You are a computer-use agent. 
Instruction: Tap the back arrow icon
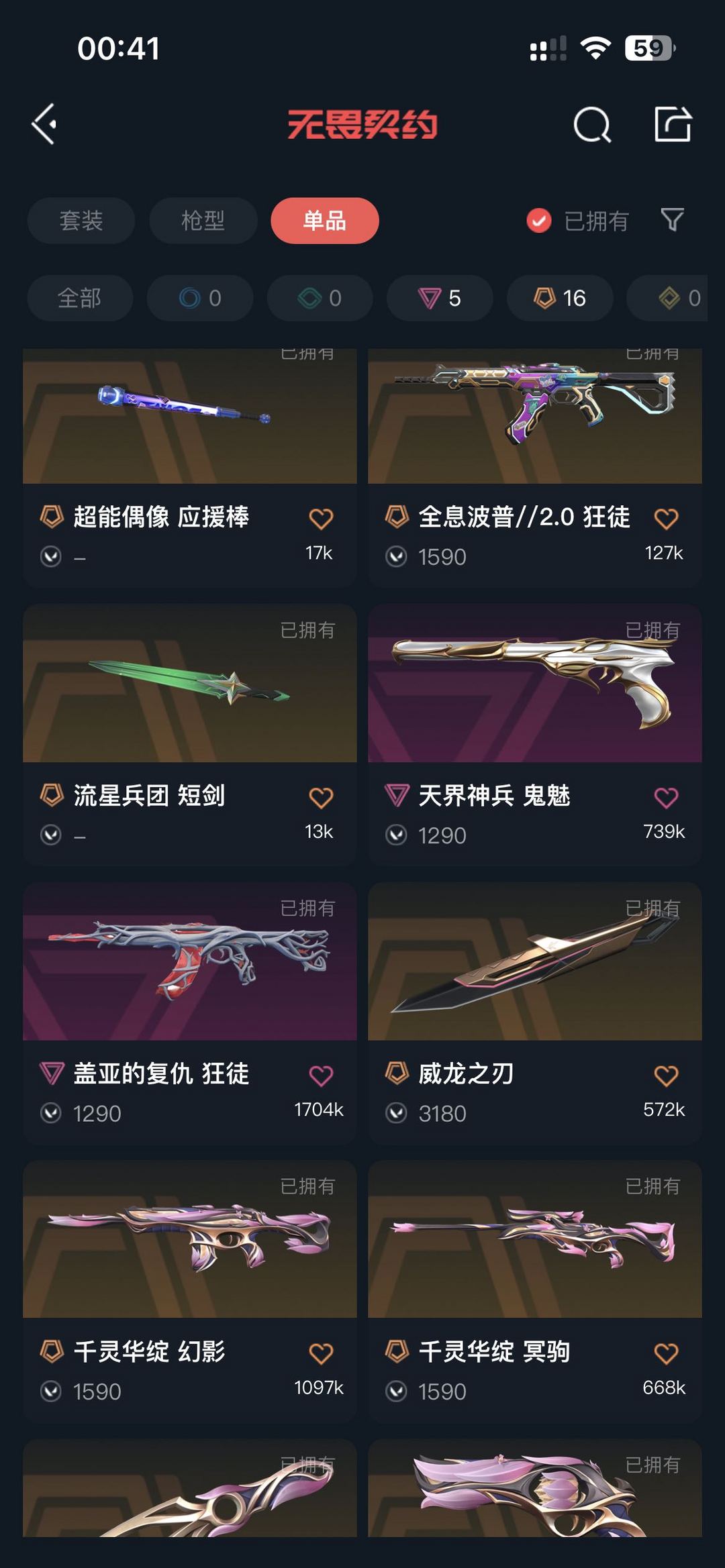tap(44, 124)
